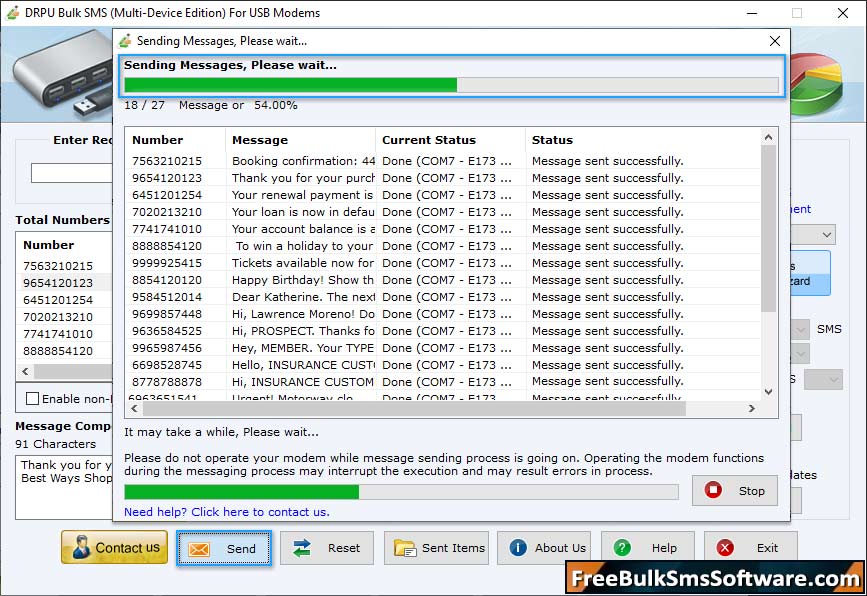867x596 pixels.
Task: Click right arrow of horizontal scrollbar
Action: (x=752, y=409)
